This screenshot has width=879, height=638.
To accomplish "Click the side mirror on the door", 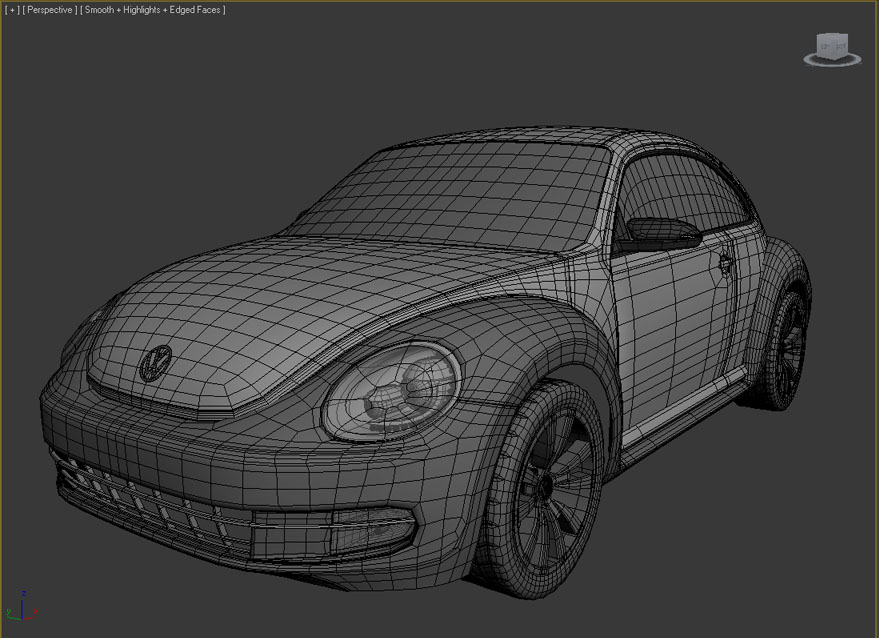I will tap(662, 233).
